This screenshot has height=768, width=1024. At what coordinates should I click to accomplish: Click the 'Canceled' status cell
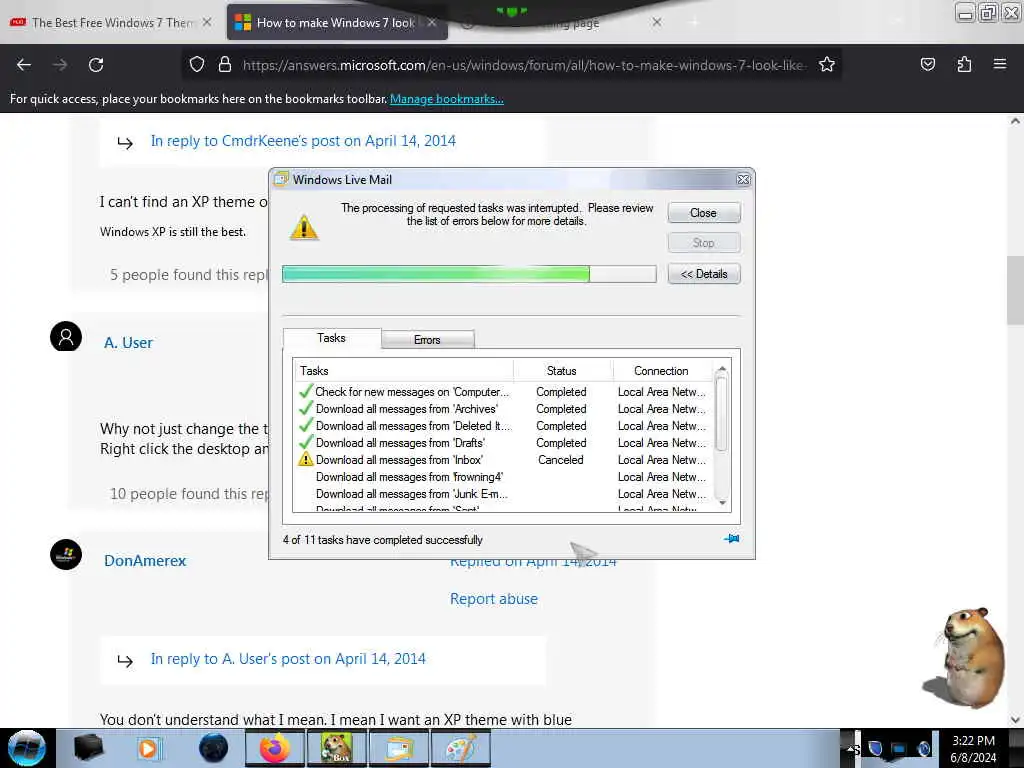coord(561,460)
